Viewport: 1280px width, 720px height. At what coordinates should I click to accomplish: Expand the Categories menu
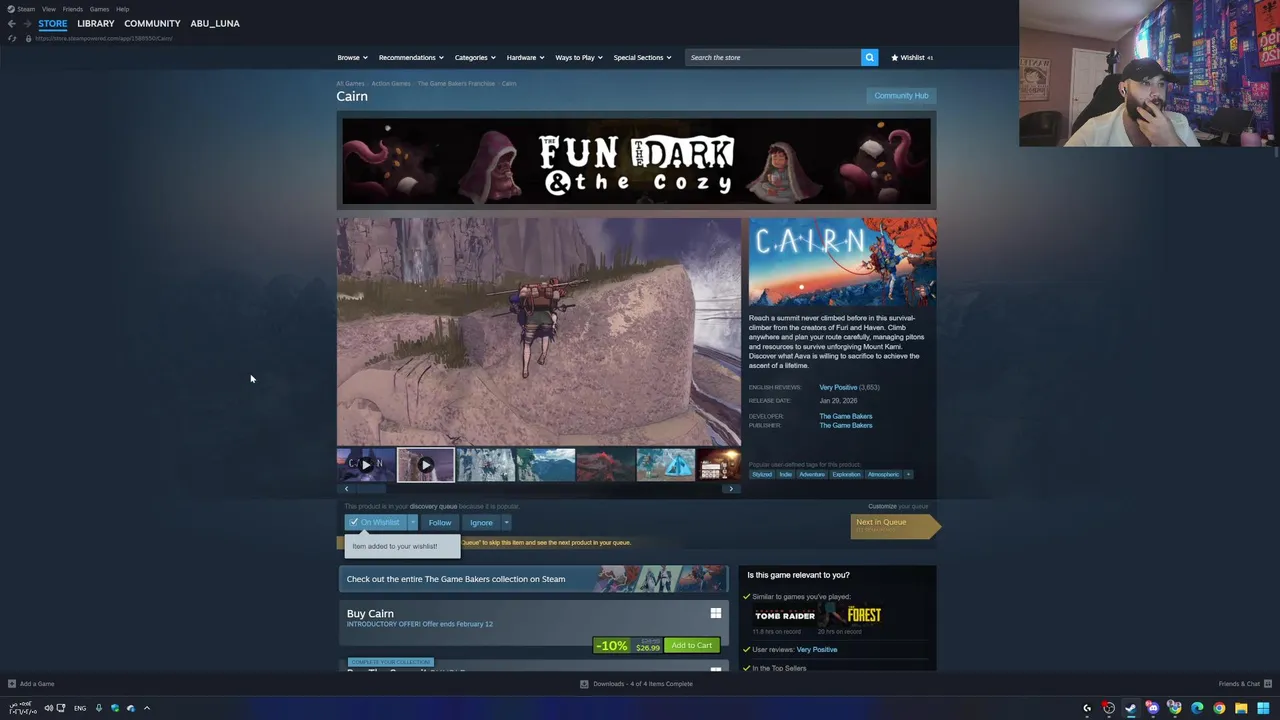click(475, 57)
